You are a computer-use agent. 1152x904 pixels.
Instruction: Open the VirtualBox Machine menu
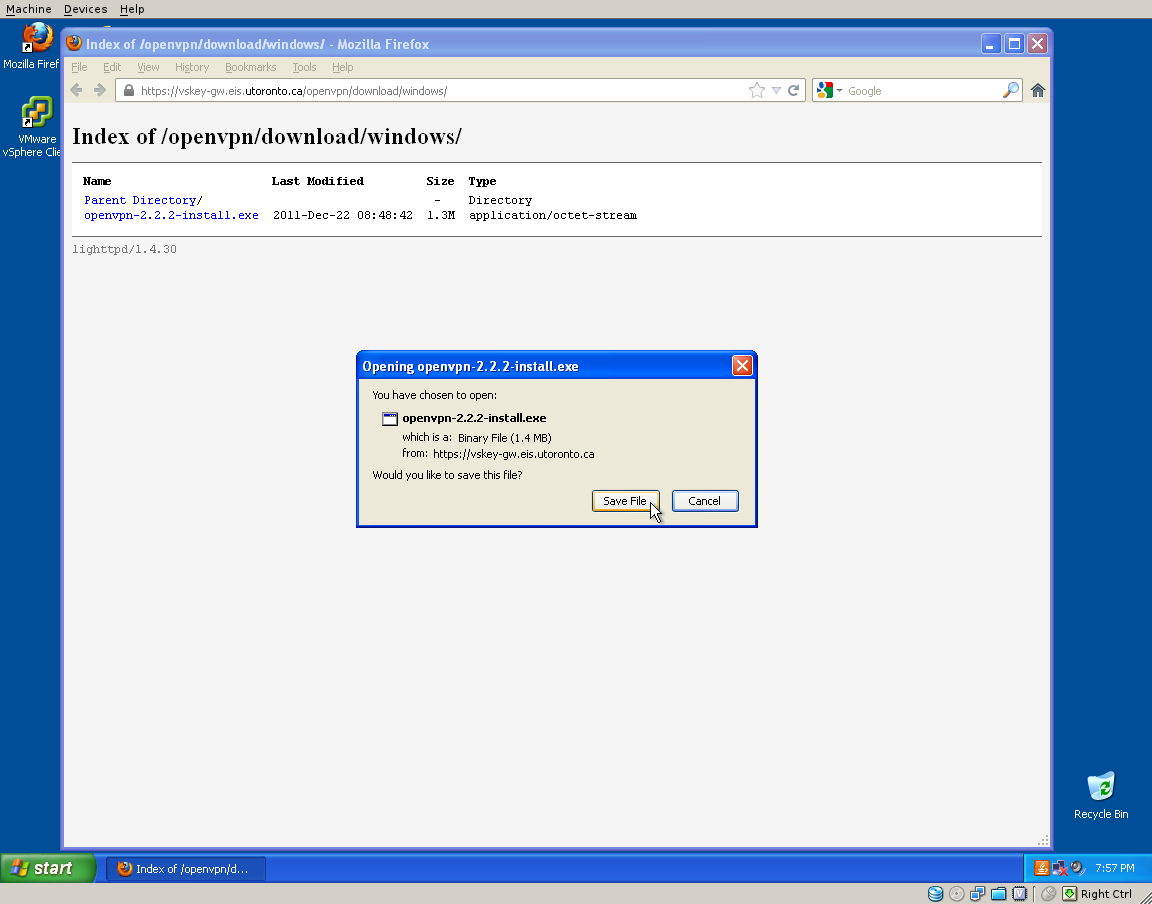click(x=29, y=9)
